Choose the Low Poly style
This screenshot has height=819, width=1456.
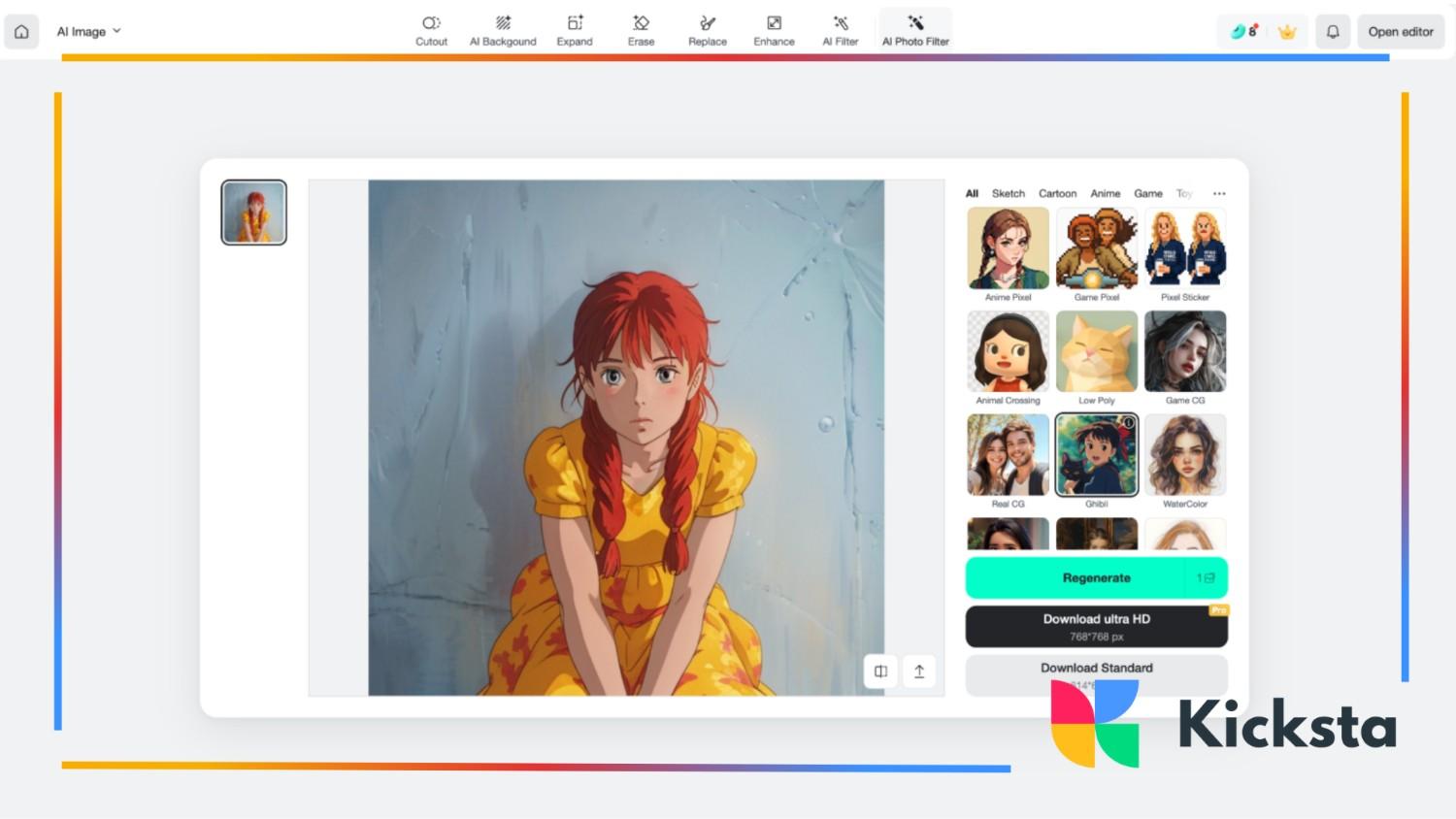coord(1096,357)
